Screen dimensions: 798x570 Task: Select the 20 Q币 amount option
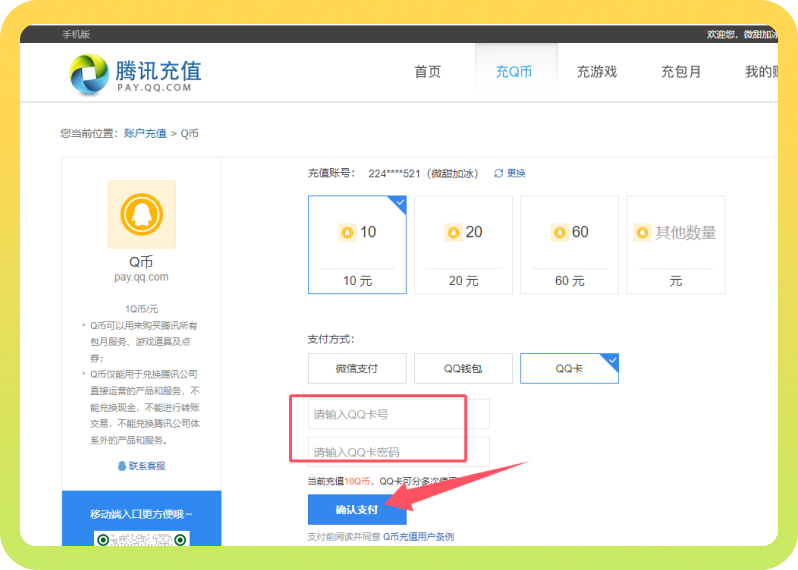click(x=463, y=245)
